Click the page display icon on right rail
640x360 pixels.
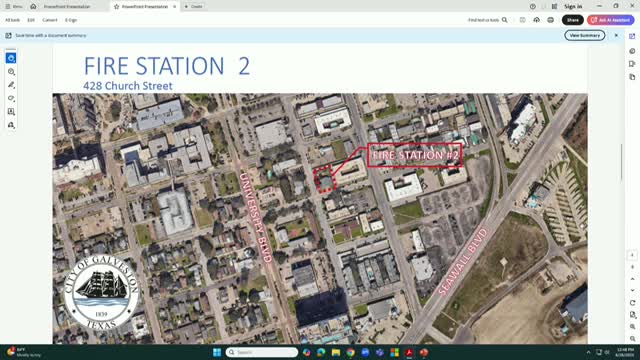pyautogui.click(x=632, y=315)
